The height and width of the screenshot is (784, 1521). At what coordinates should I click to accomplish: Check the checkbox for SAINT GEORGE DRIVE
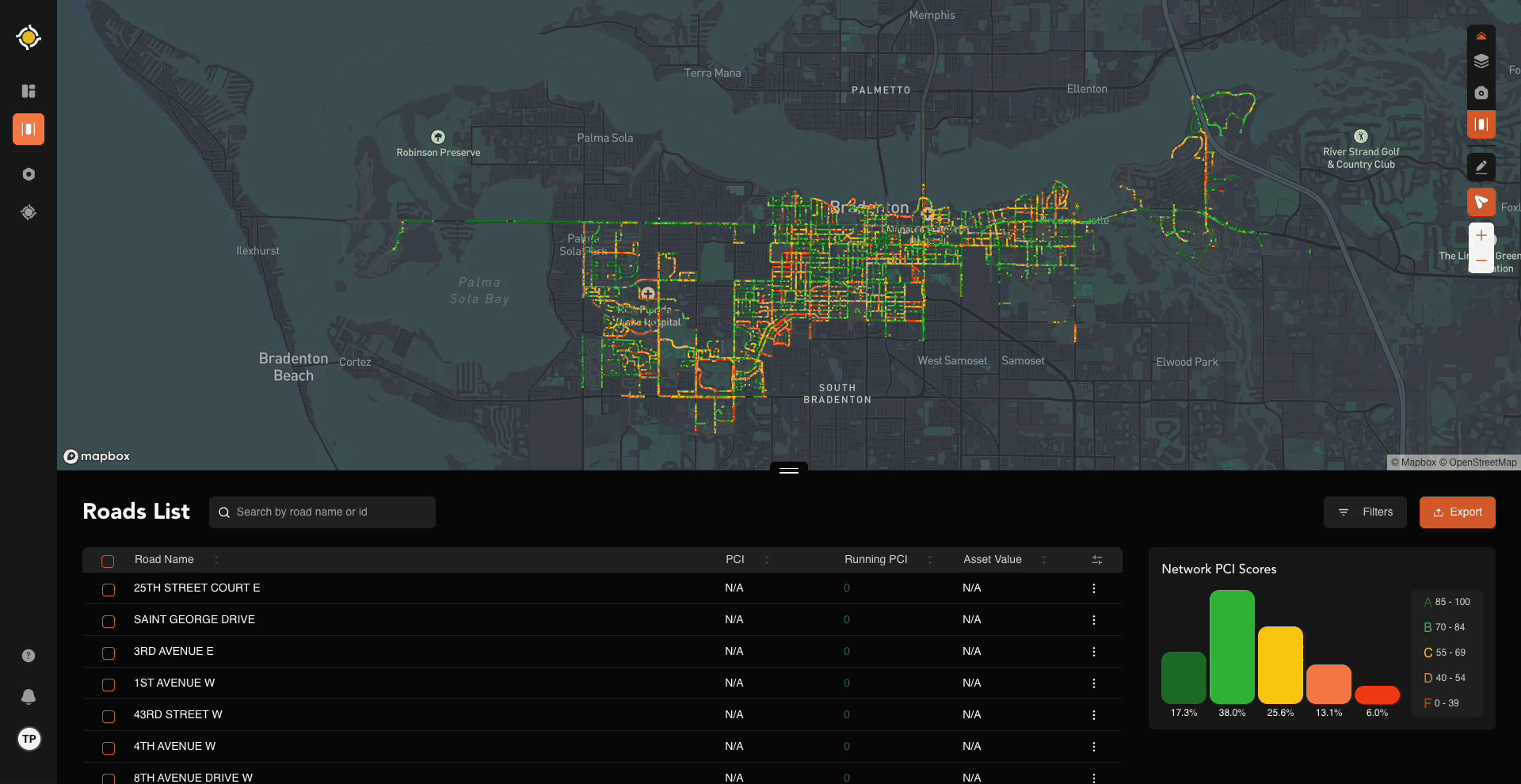click(108, 621)
